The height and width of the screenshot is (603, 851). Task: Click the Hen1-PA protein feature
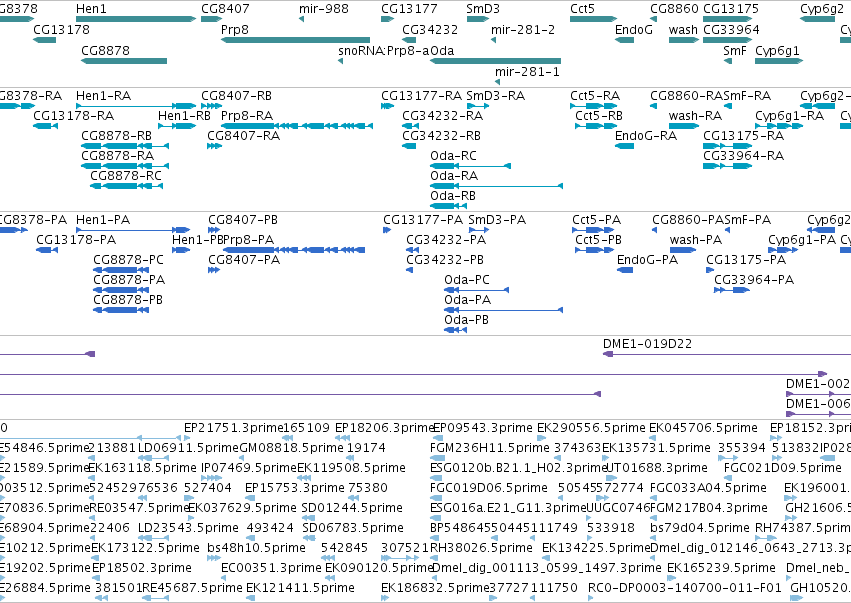133,230
